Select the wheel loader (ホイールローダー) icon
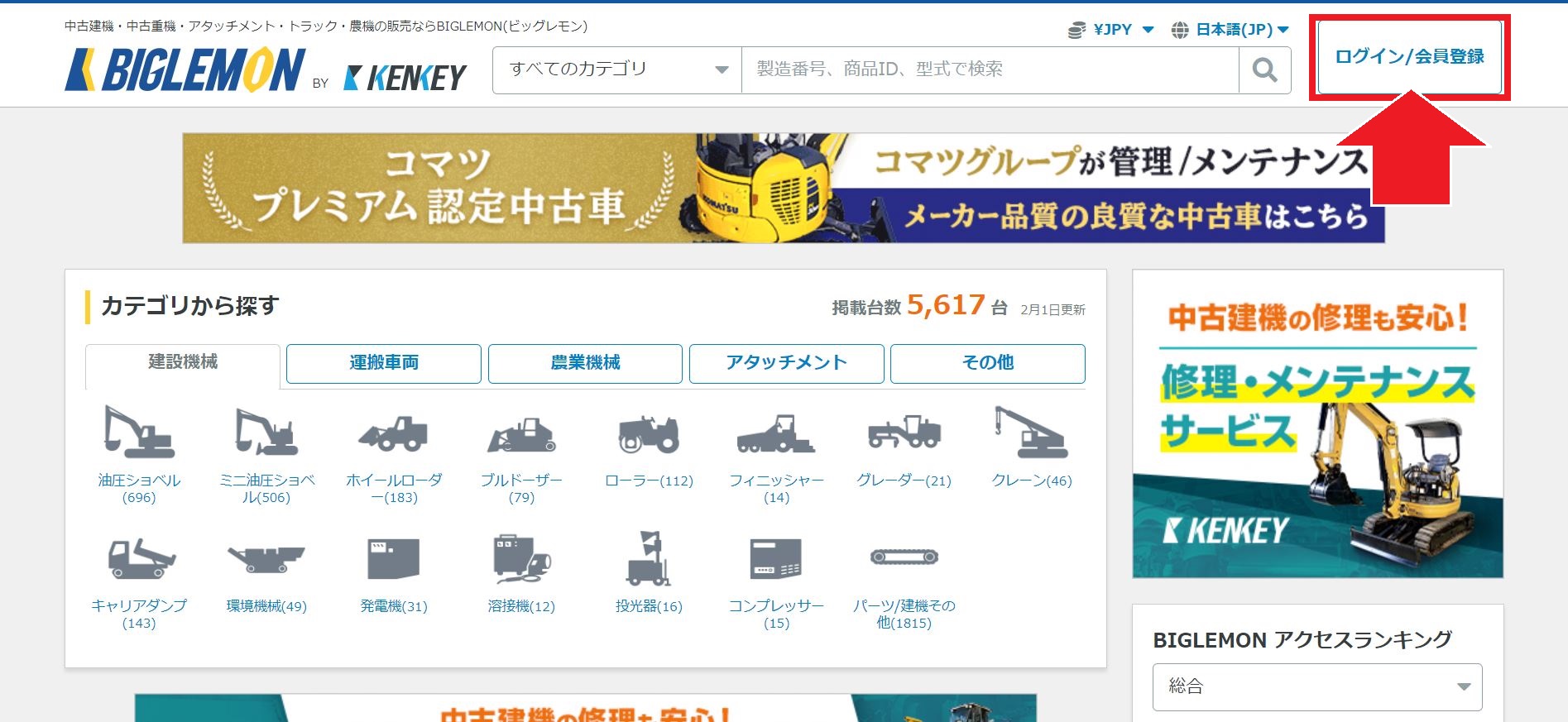The image size is (1568, 722). pyautogui.click(x=393, y=433)
